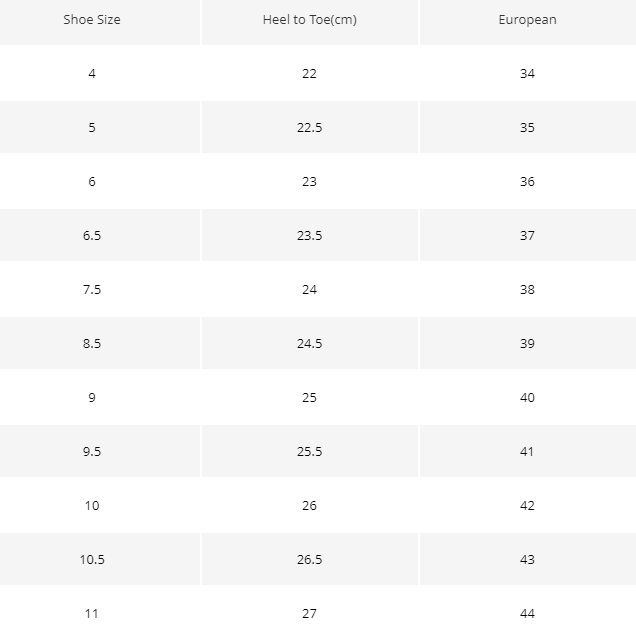Click the European column header
Viewport: 636px width, 636px height.
(x=527, y=20)
